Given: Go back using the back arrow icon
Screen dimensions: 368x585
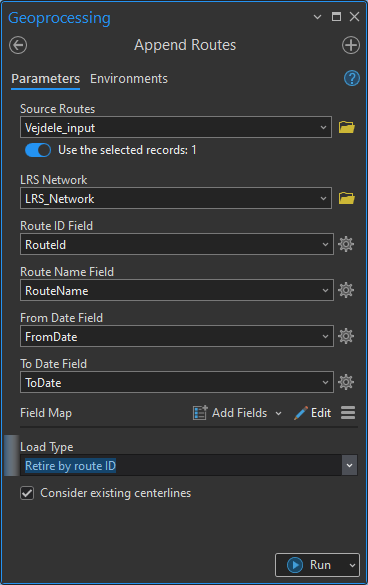Looking at the screenshot, I should pos(18,46).
